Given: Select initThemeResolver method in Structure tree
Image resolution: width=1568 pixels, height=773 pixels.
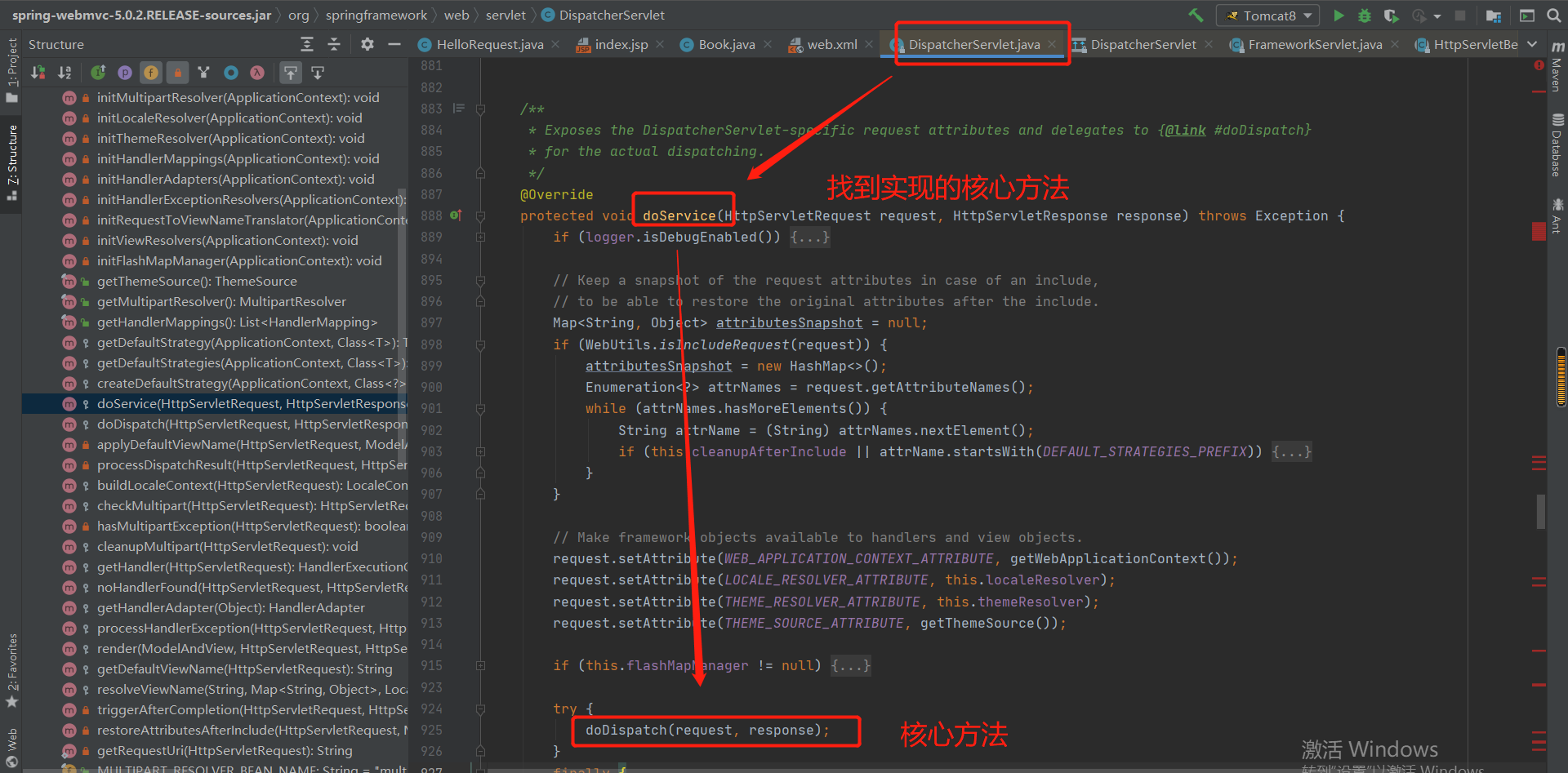Looking at the screenshot, I should 216,138.
